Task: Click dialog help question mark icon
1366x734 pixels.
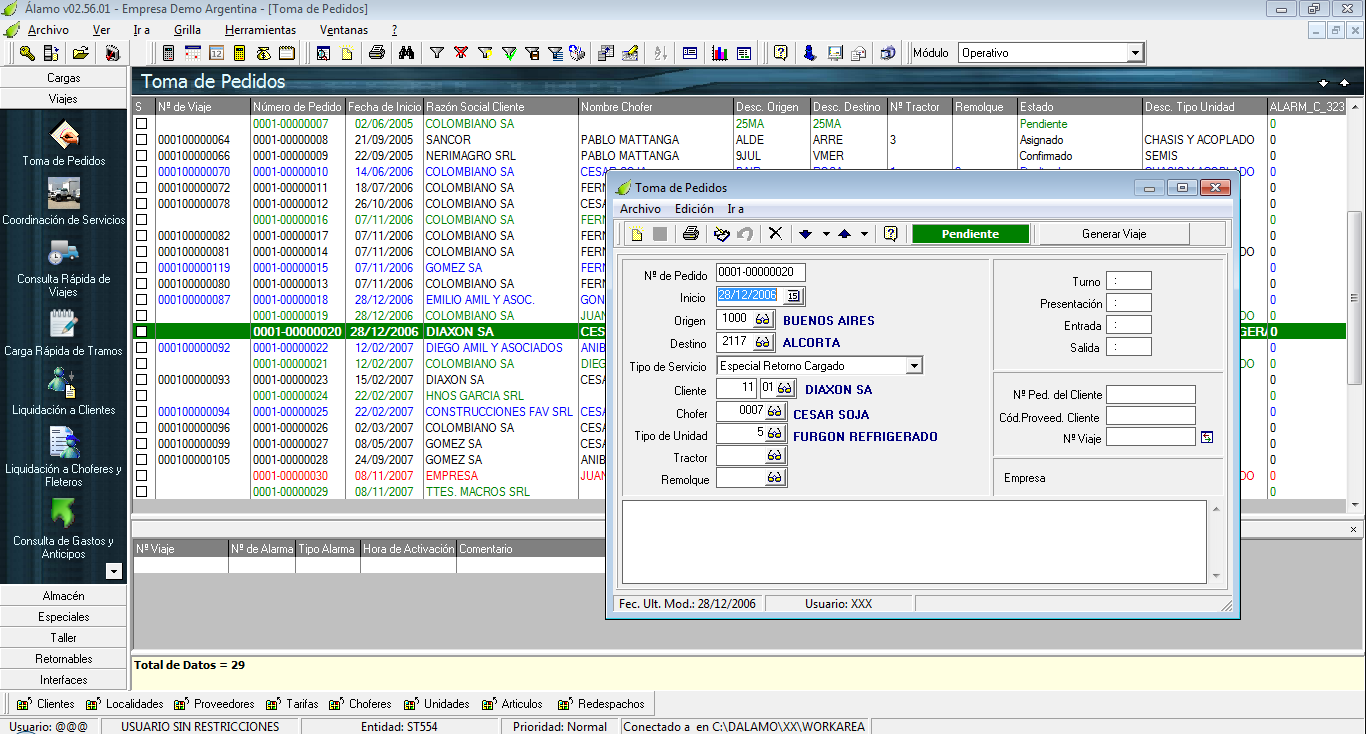Action: click(890, 234)
